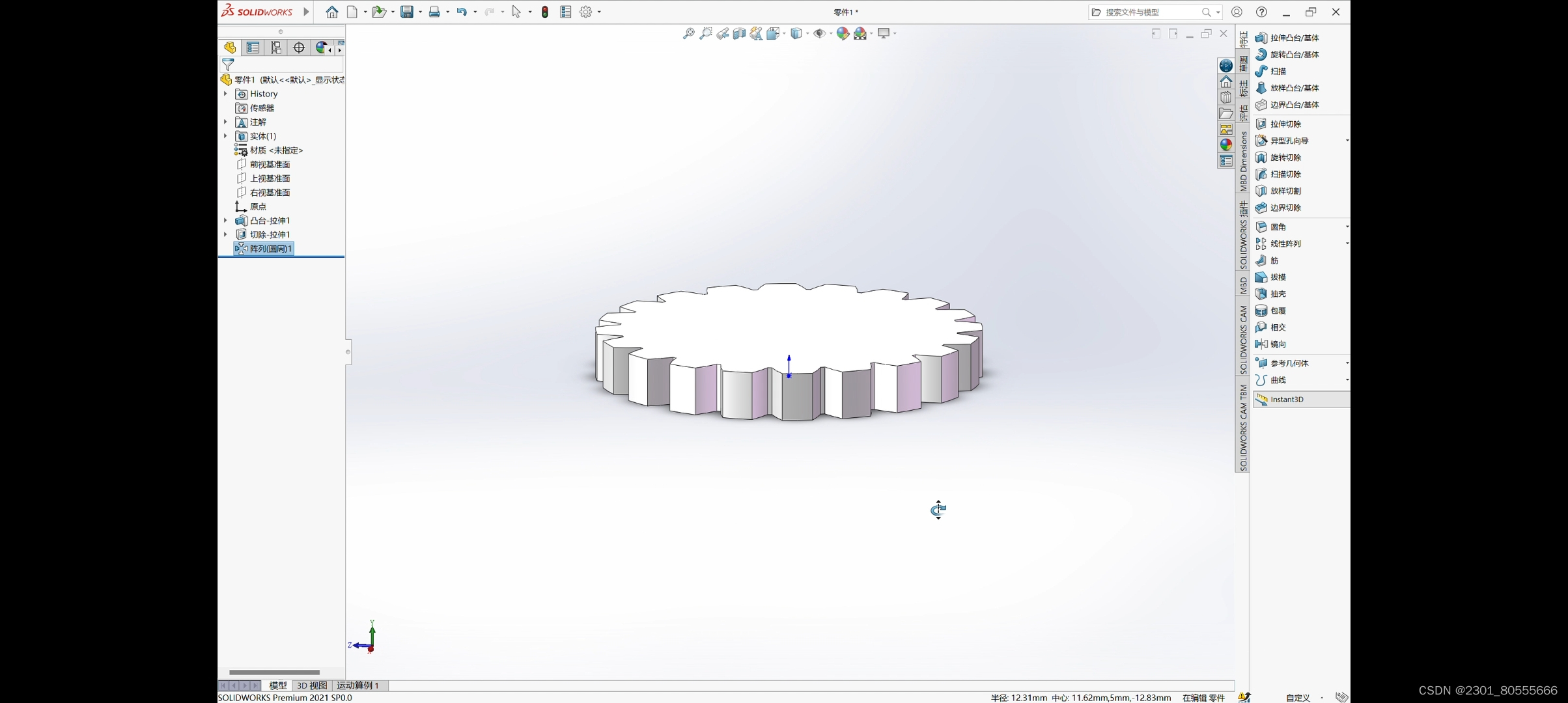
Task: Open the 线性阵列 pattern dropdown arrow
Action: coord(1347,244)
